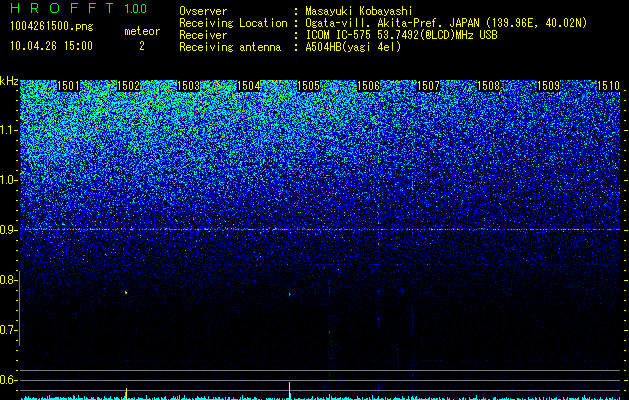629x400 pixels.
Task: Click the 1505 time marker
Action: (x=308, y=86)
